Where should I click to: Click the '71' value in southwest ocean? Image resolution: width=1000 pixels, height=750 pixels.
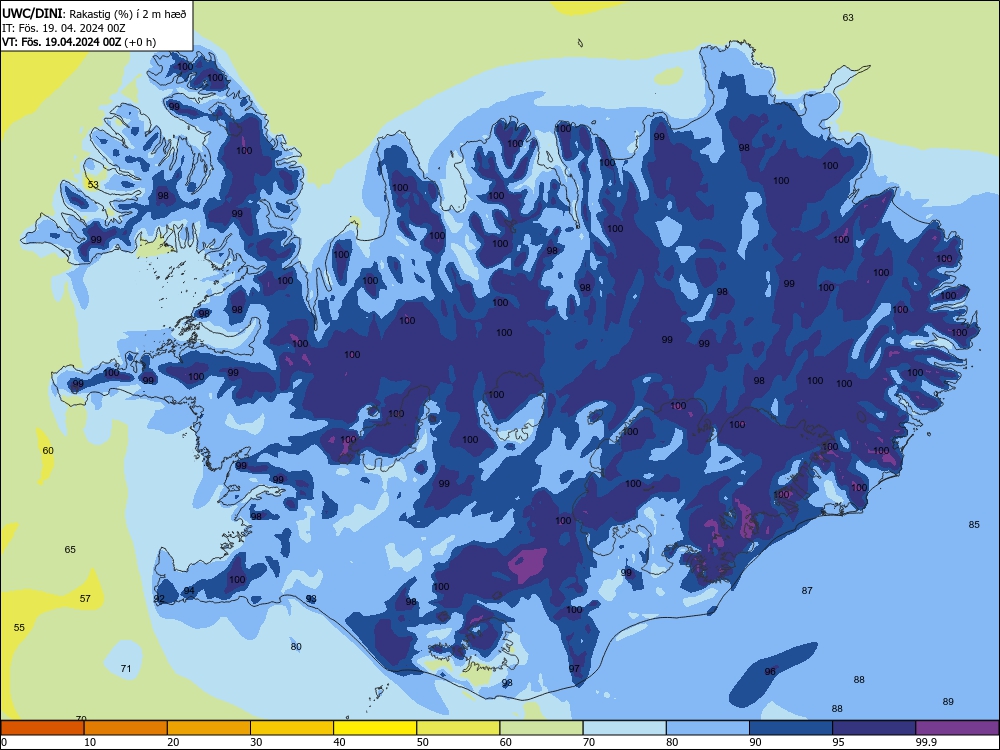126,668
